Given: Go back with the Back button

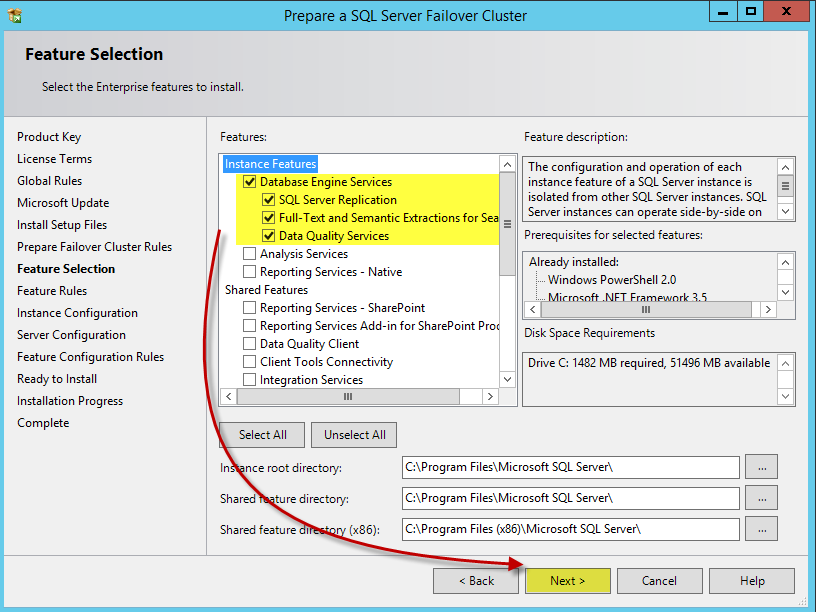Looking at the screenshot, I should [x=476, y=581].
